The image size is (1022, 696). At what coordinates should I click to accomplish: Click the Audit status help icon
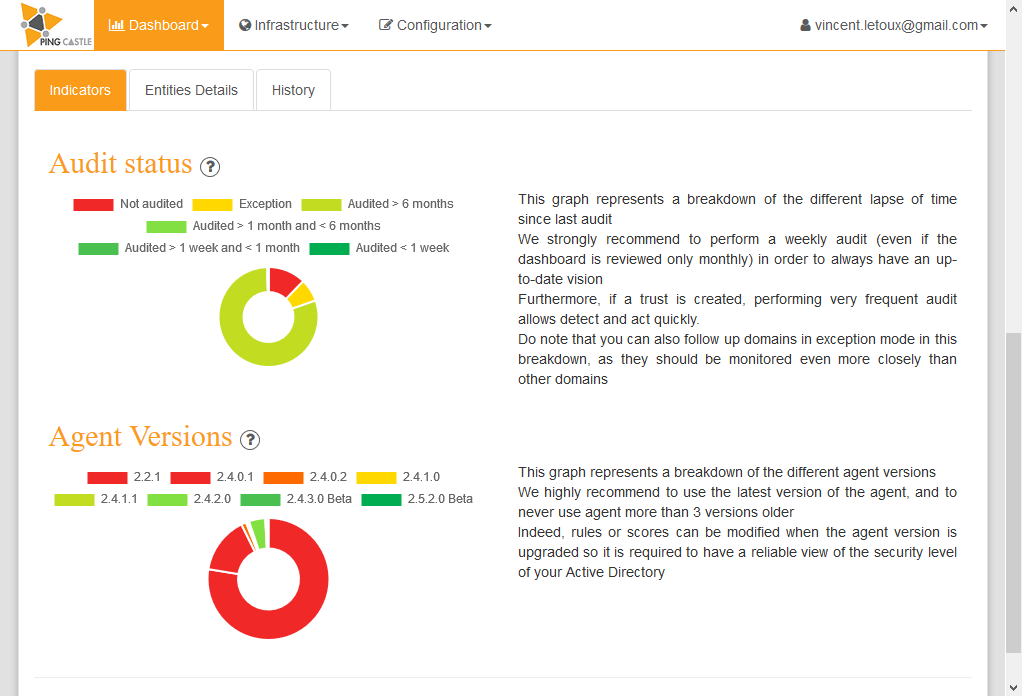click(210, 167)
